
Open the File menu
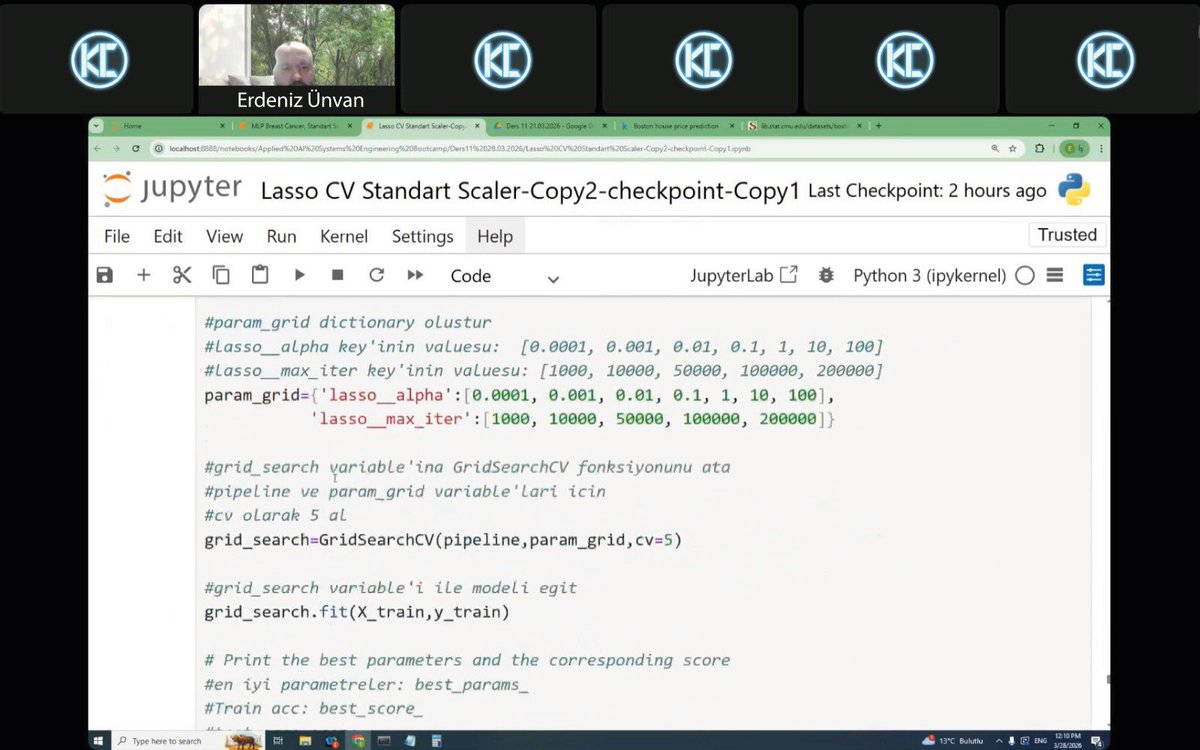117,236
